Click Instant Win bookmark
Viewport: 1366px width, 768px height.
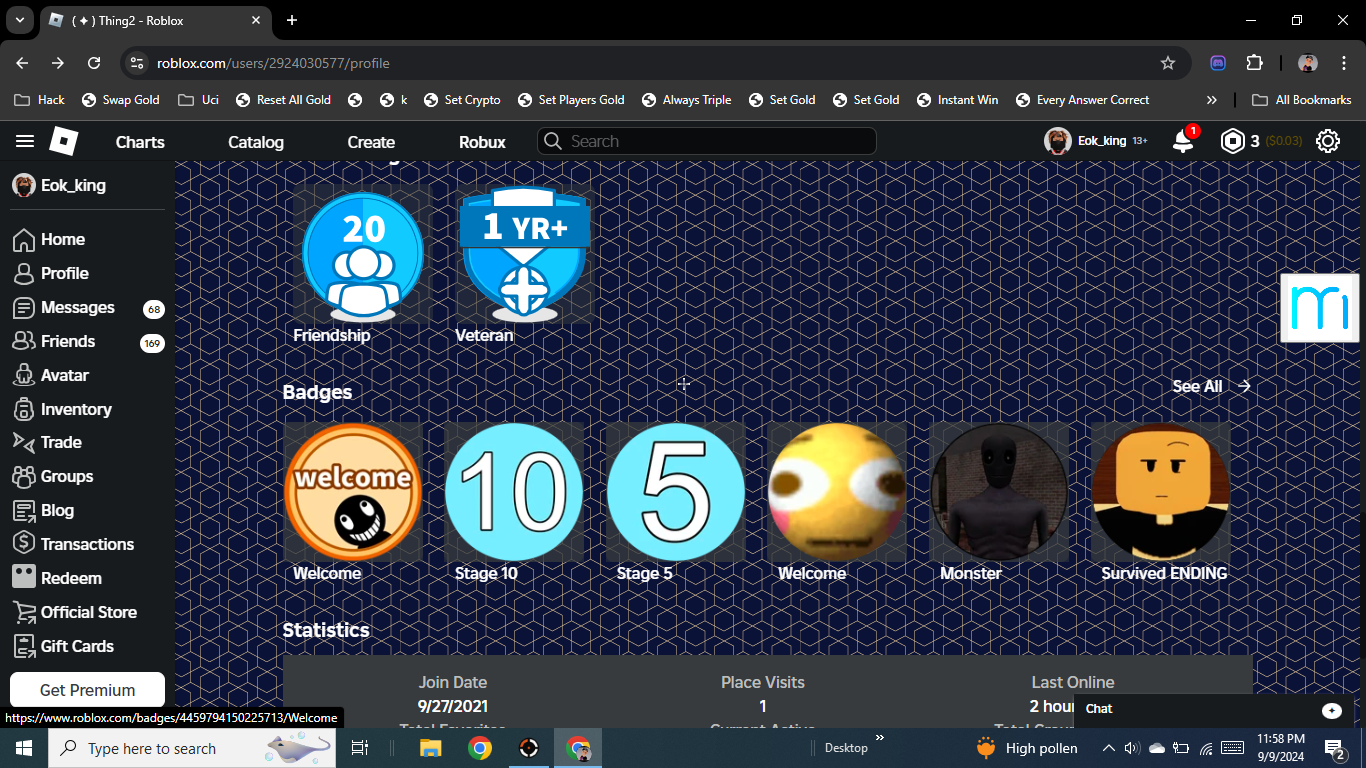(x=957, y=100)
